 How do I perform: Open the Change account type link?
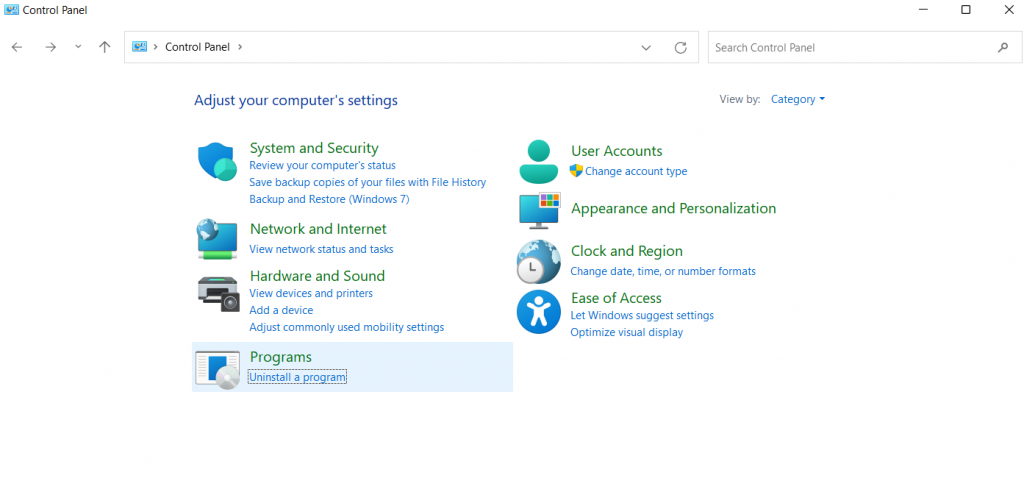click(636, 171)
